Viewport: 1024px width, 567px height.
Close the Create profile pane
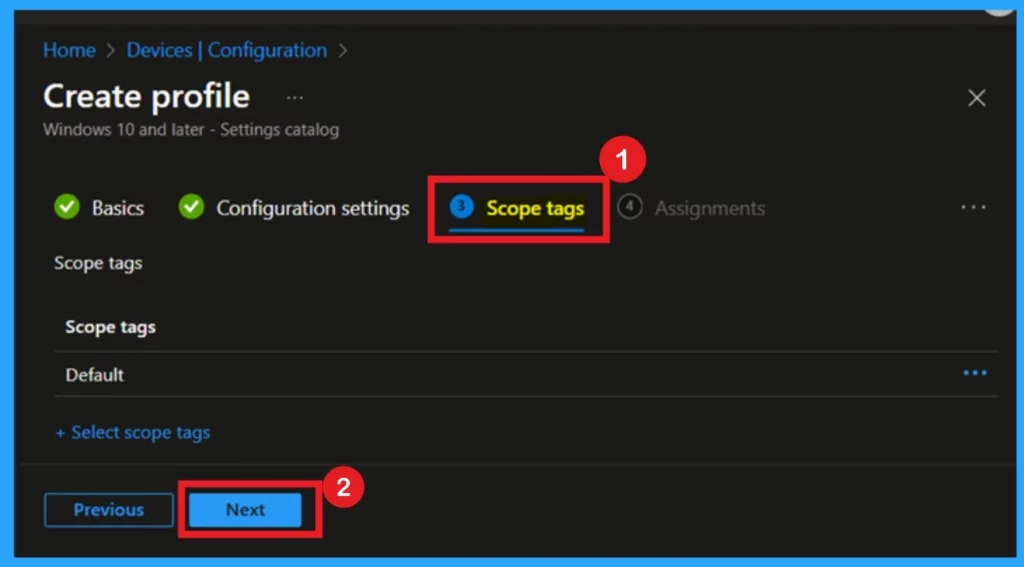coord(976,98)
